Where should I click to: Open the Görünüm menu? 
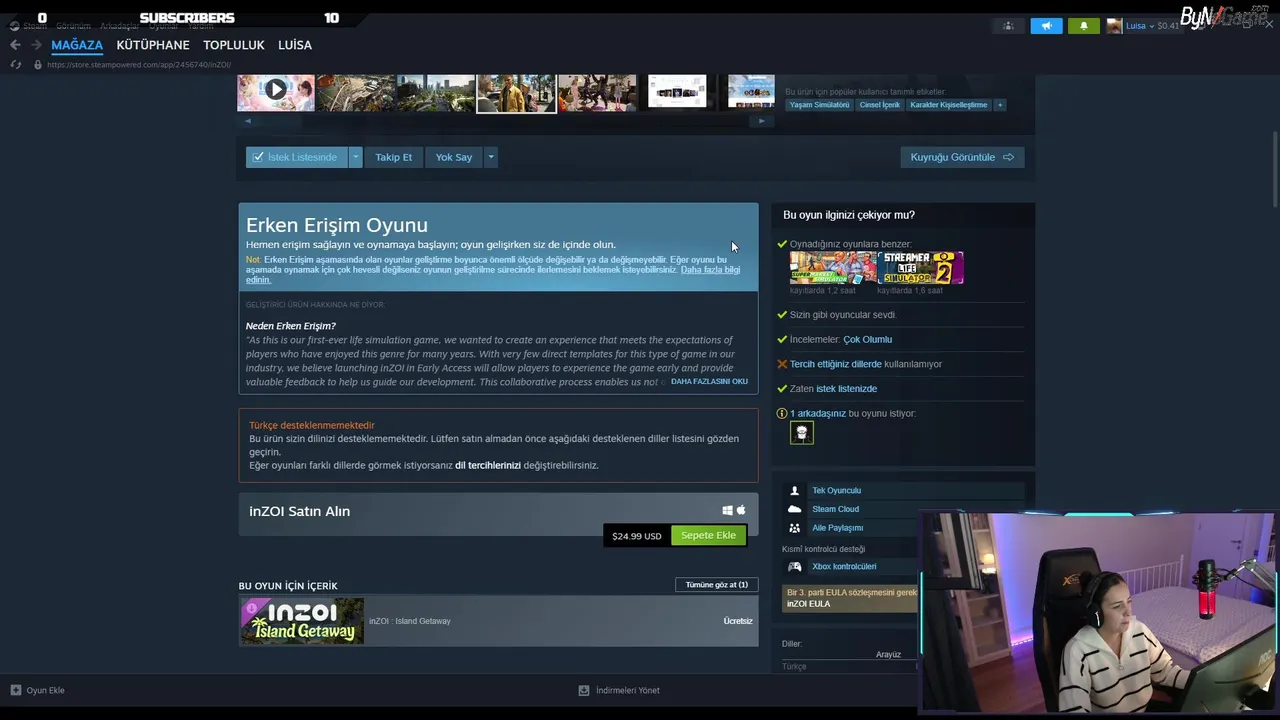pos(73,26)
